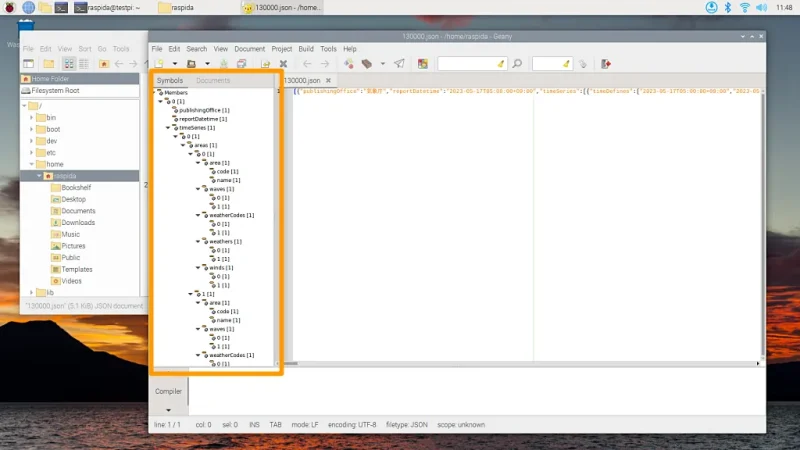Screen dimensions: 800x450
Task: Click the Save All icon in Geany toolbar
Action: pyautogui.click(x=241, y=64)
